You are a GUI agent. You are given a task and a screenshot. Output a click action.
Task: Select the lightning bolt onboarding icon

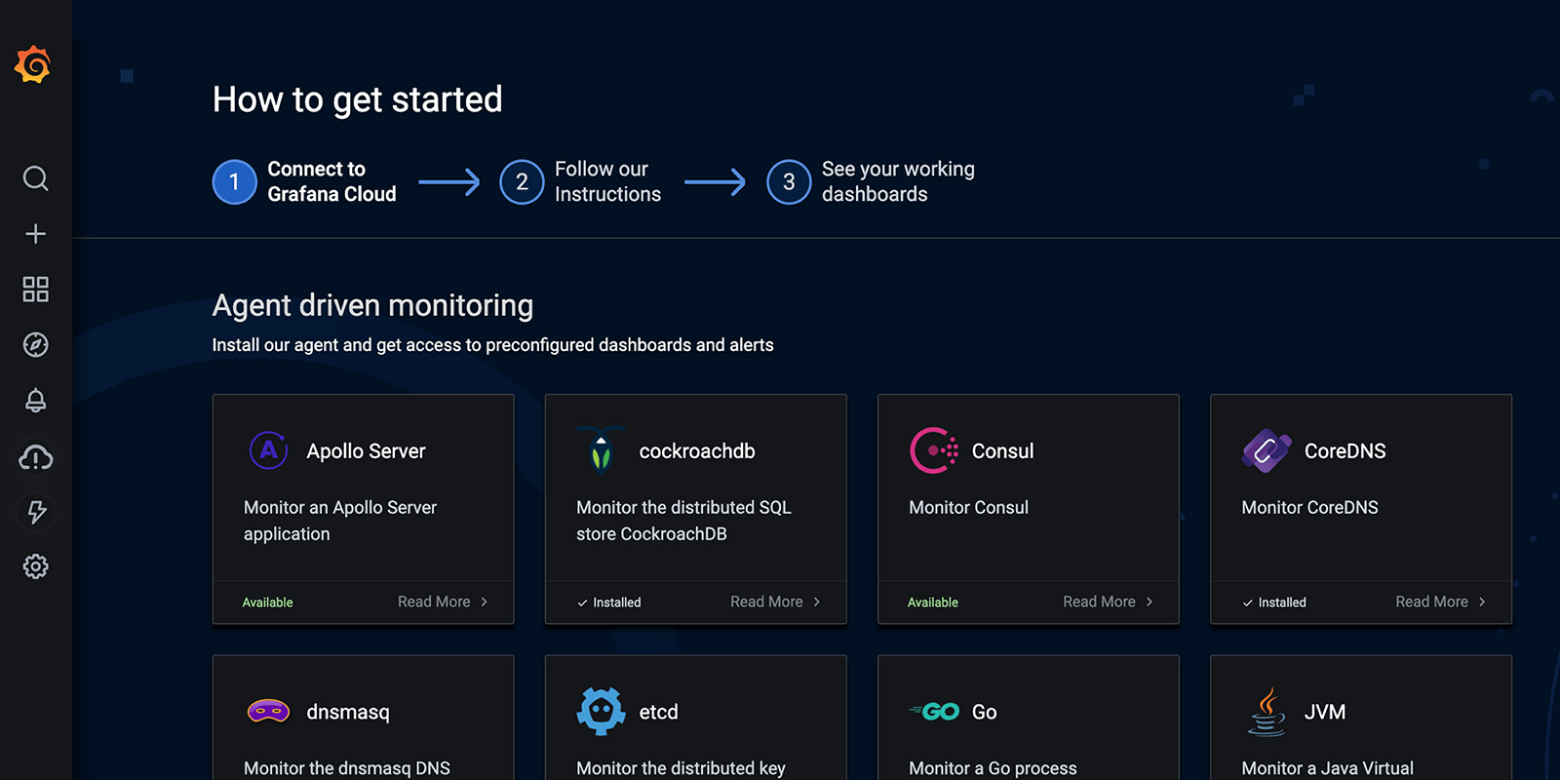click(35, 512)
